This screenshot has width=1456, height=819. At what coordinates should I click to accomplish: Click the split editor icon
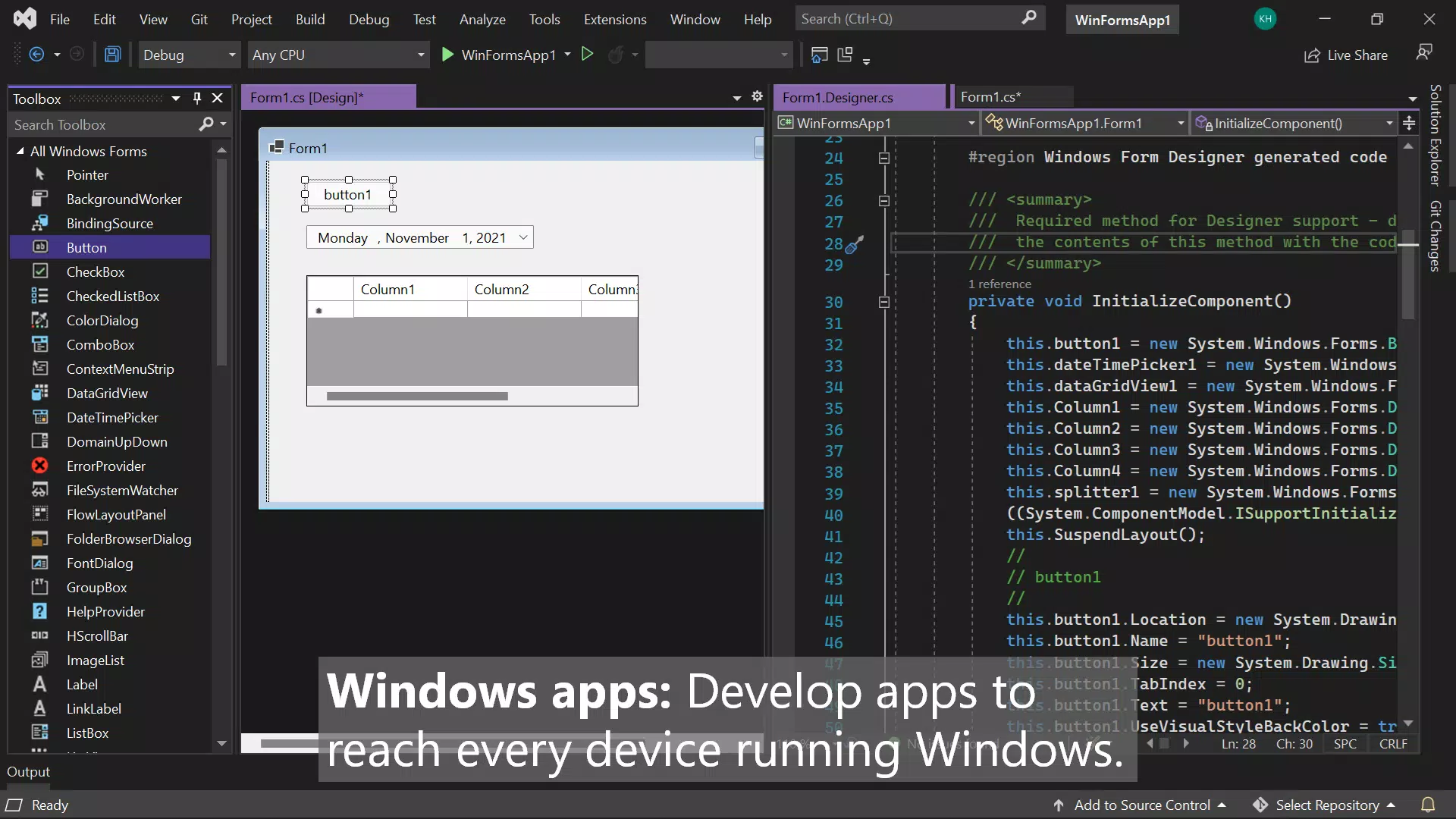(1409, 123)
